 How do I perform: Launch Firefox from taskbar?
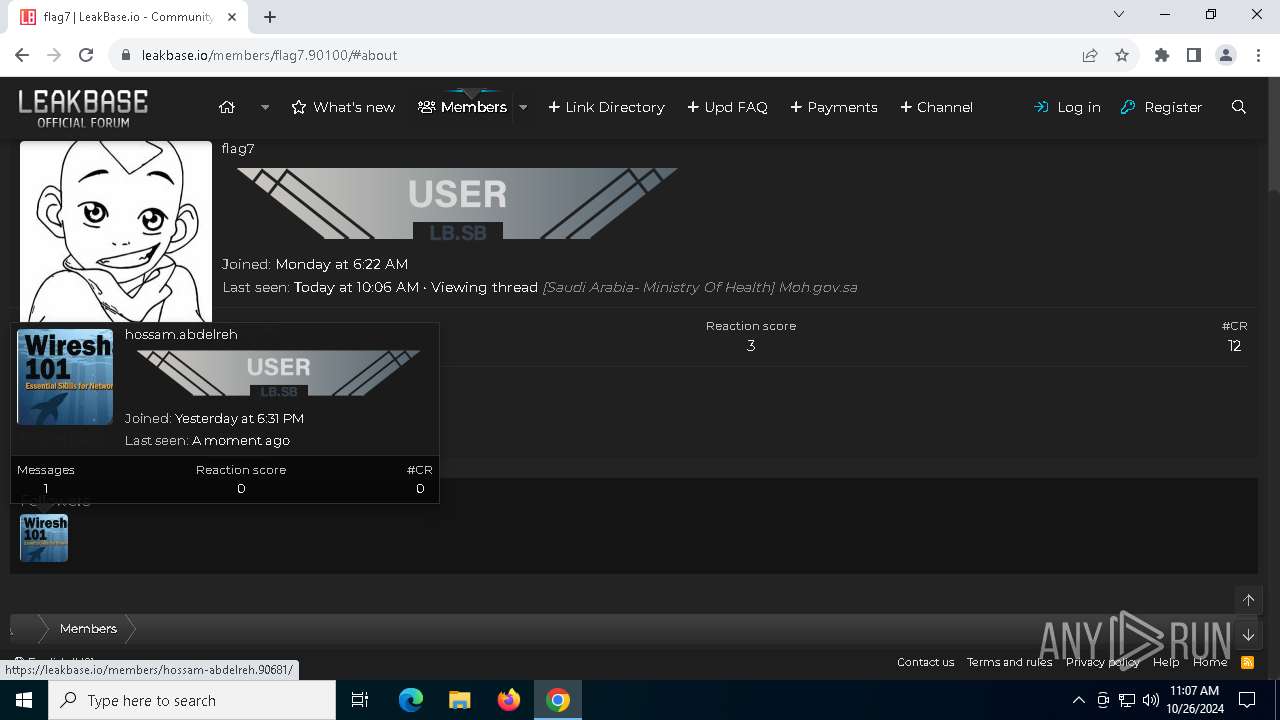coord(509,700)
